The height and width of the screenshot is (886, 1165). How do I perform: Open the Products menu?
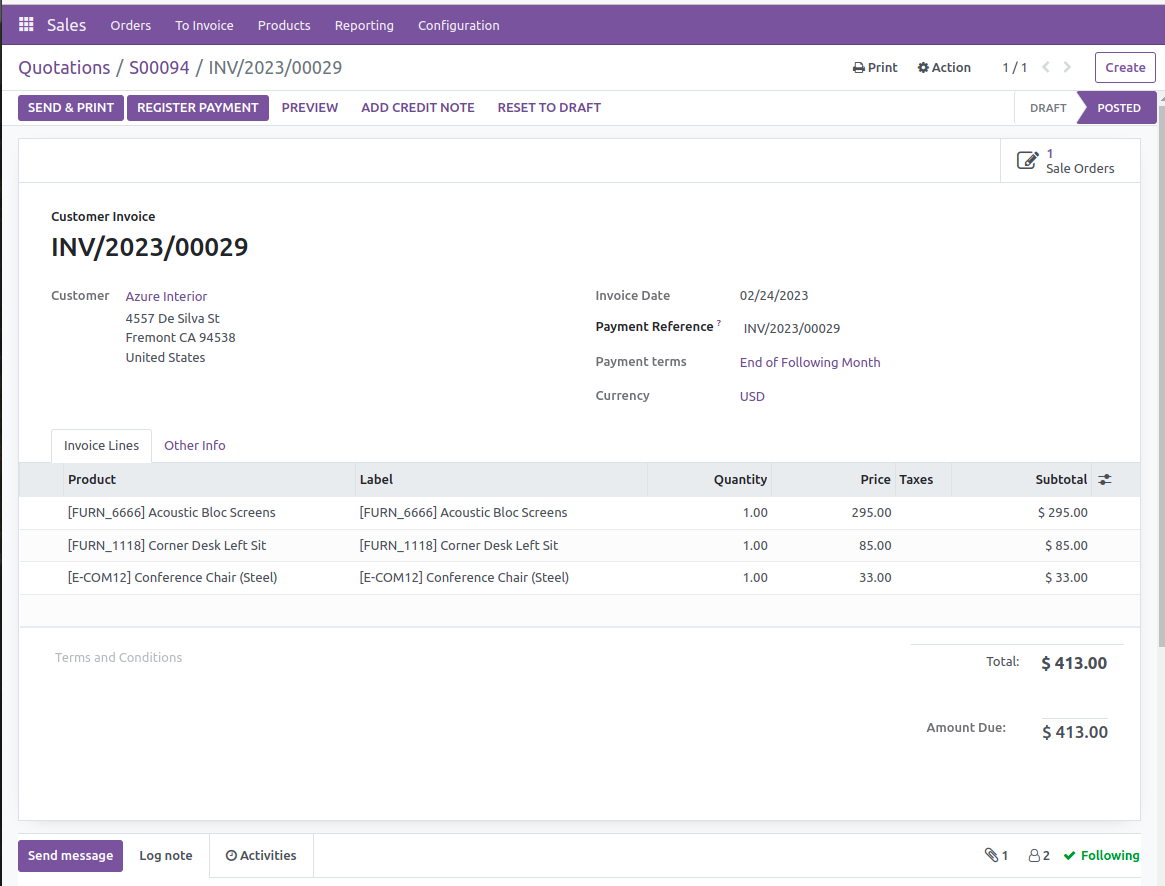coord(284,25)
